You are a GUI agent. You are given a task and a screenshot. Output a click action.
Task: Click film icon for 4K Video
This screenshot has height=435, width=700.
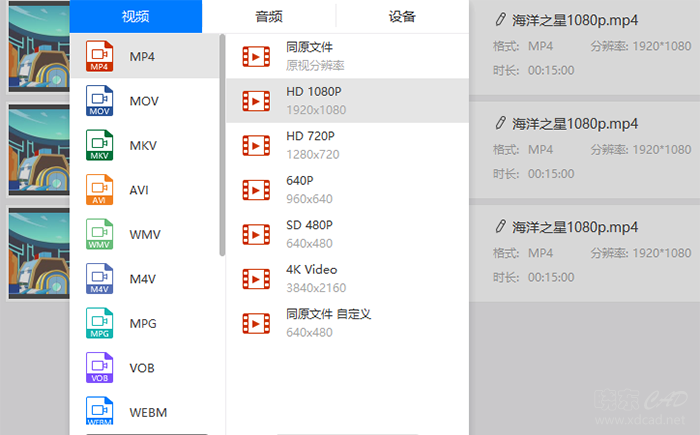(x=256, y=279)
